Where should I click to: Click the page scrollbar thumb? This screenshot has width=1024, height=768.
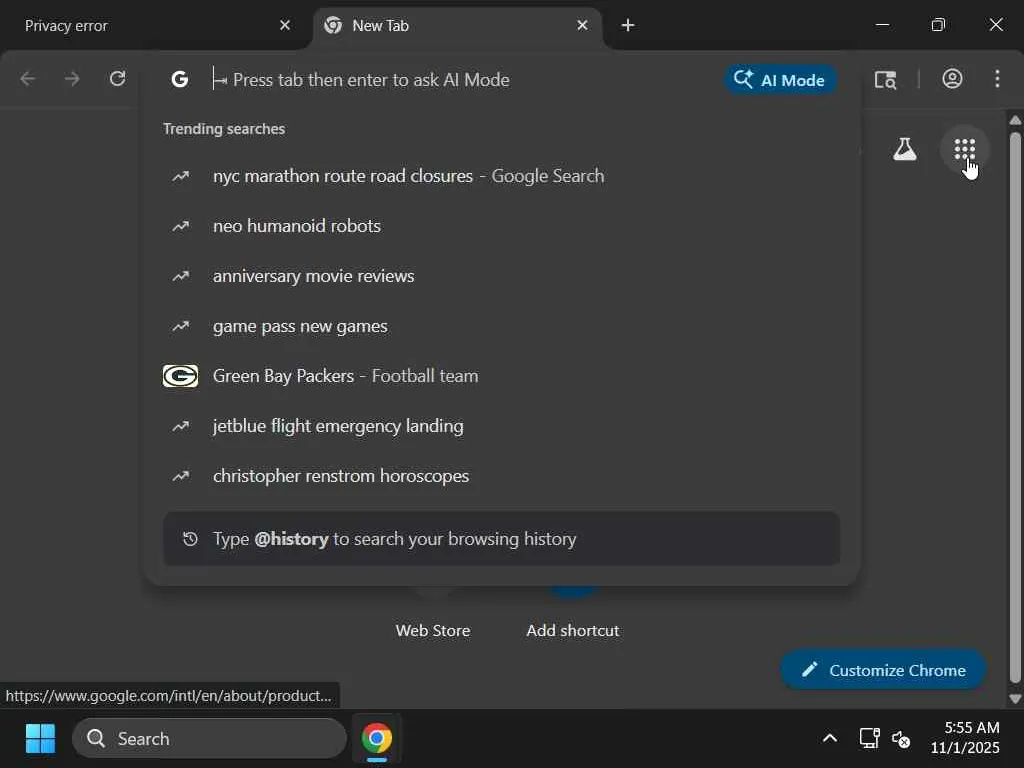[x=1015, y=407]
